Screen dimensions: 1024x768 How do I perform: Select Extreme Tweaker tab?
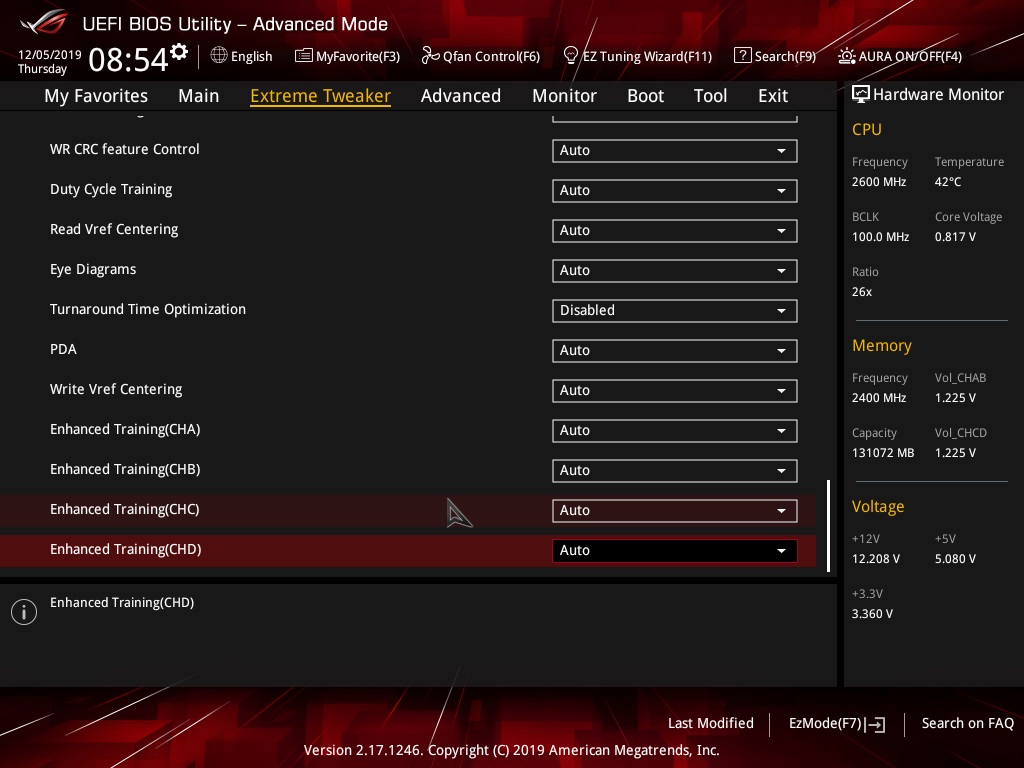pyautogui.click(x=321, y=96)
